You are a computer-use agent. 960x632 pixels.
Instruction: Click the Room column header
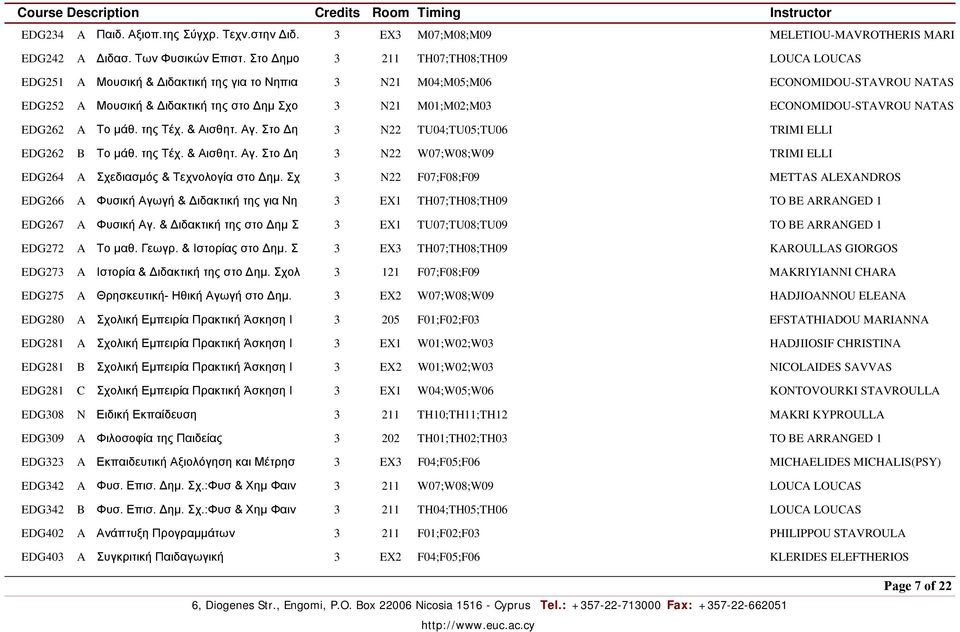pyautogui.click(x=390, y=13)
